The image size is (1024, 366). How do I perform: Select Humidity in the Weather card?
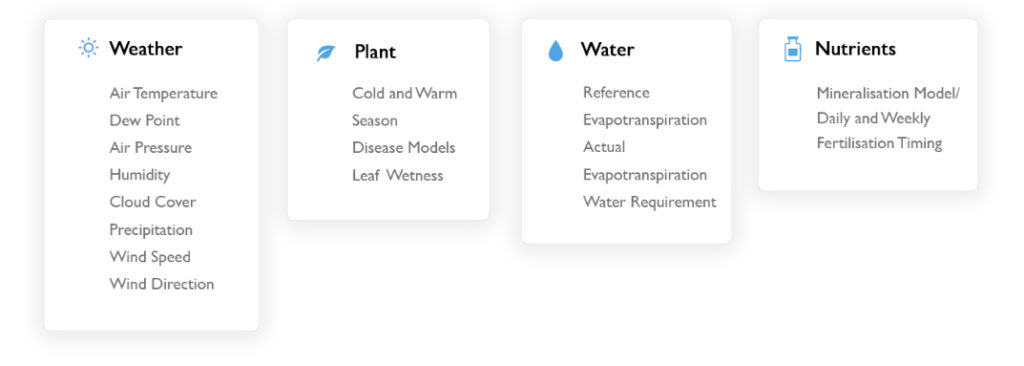pyautogui.click(x=140, y=175)
